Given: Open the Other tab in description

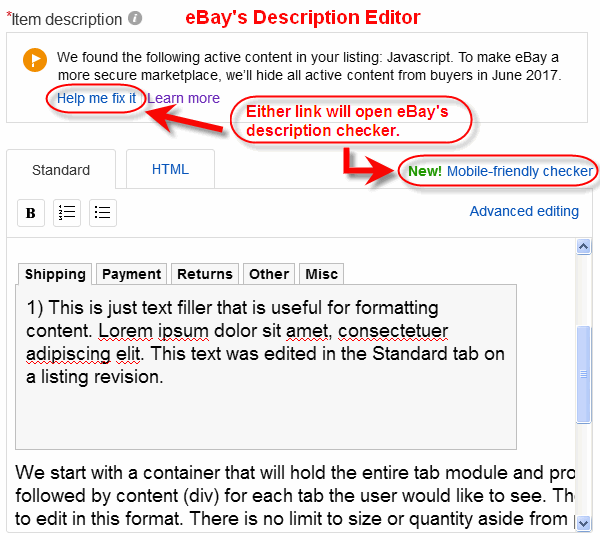Looking at the screenshot, I should pos(269,274).
